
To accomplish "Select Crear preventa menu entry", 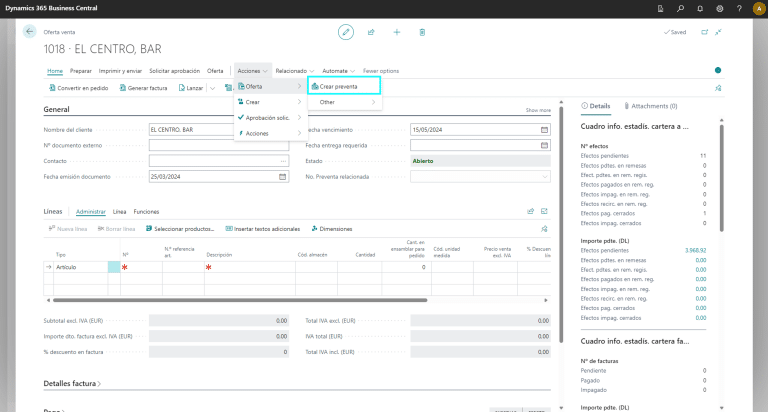I will pos(339,87).
